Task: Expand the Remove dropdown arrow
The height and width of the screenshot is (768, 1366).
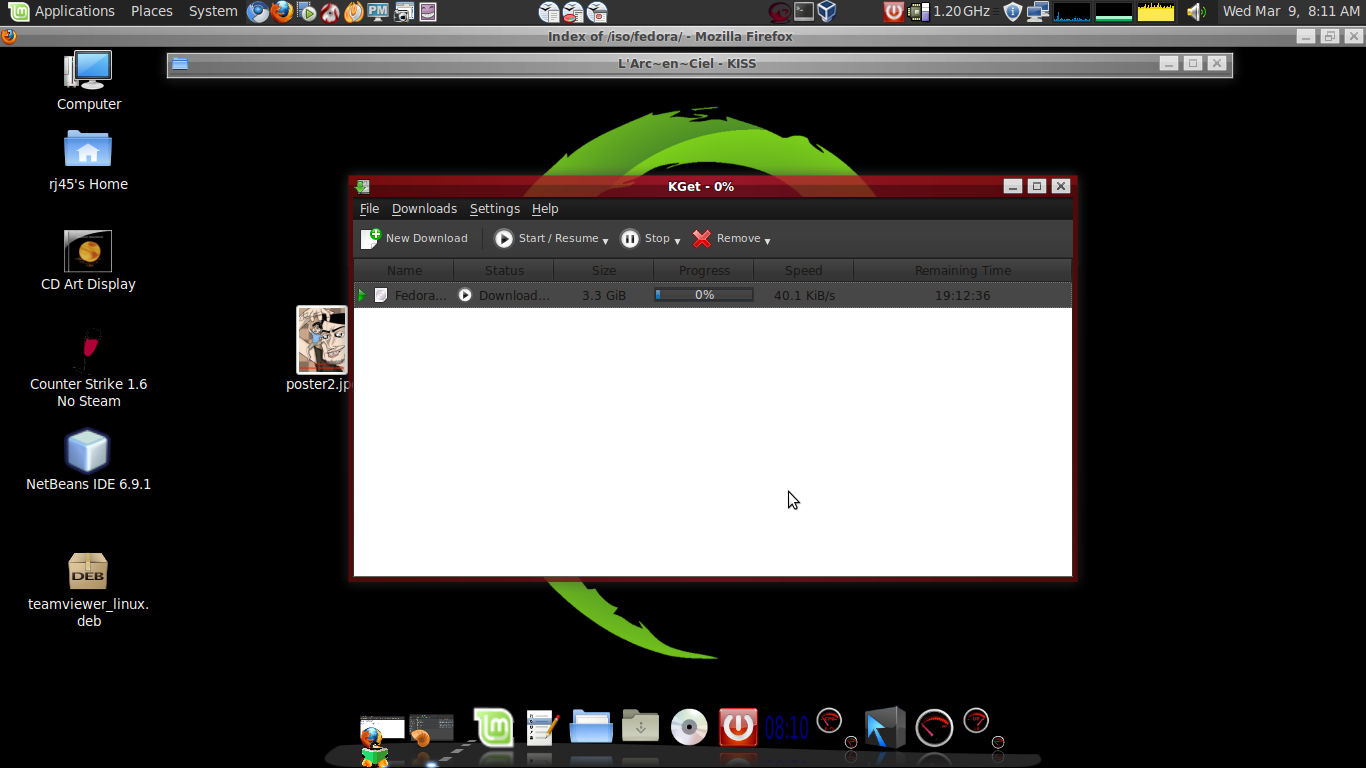Action: (x=767, y=240)
